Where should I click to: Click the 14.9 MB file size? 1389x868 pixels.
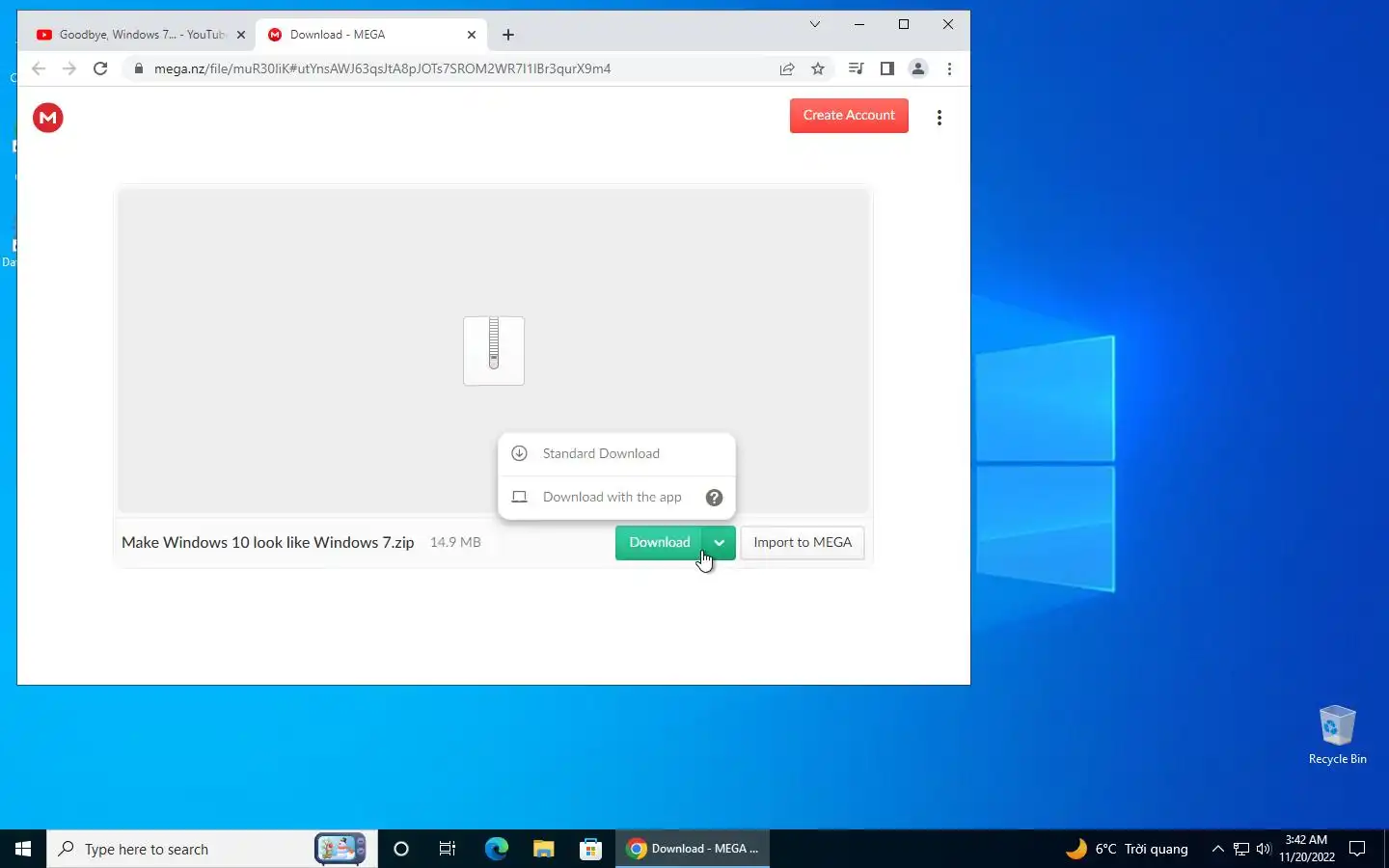[455, 542]
